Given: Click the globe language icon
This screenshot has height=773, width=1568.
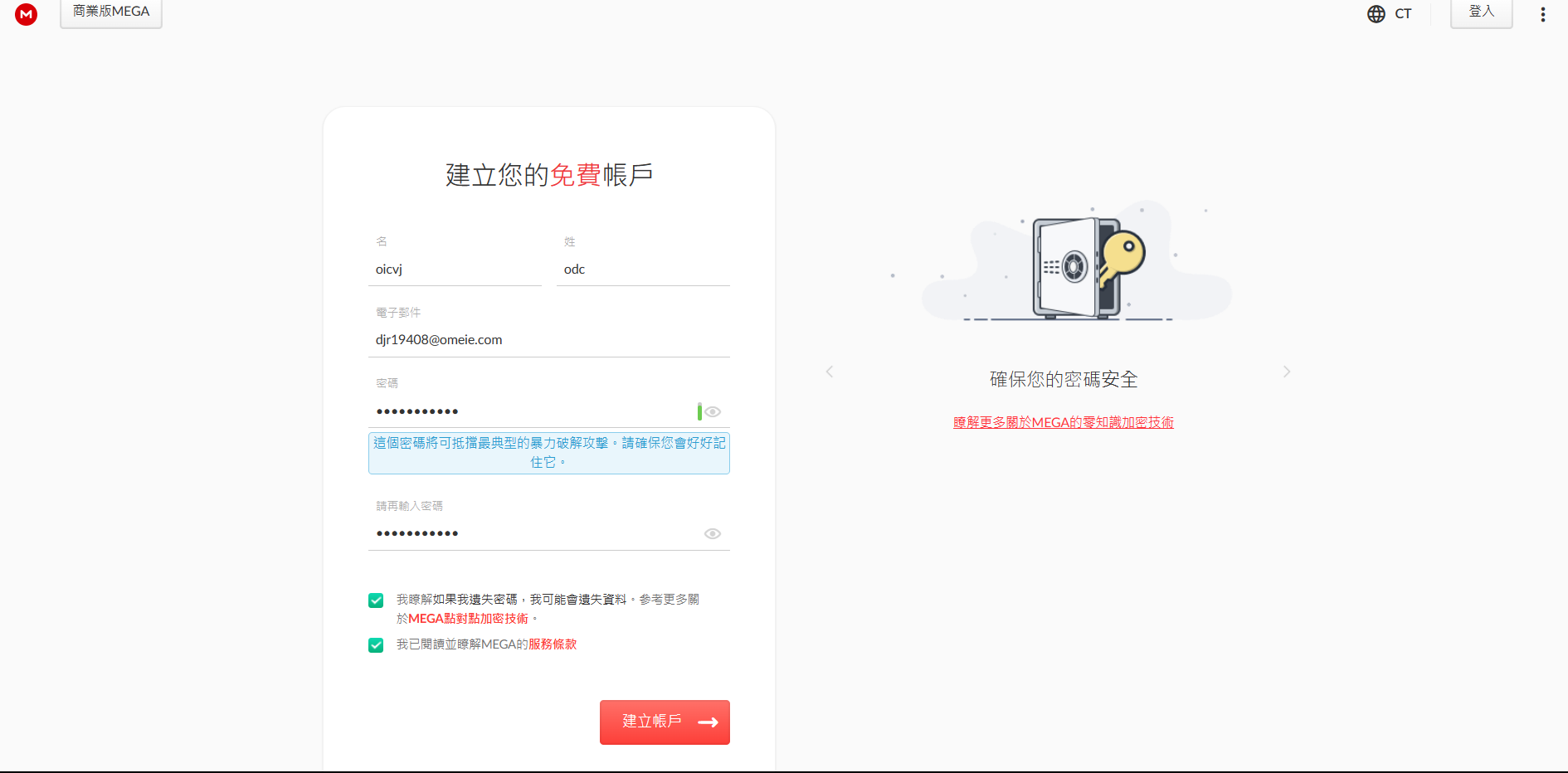Looking at the screenshot, I should point(1376,14).
